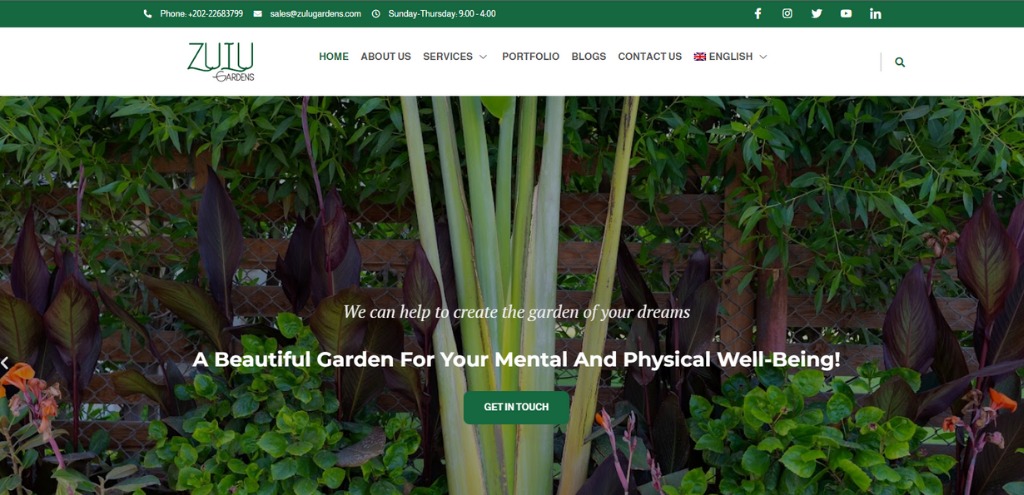Open the About Us page
This screenshot has width=1024, height=495.
[386, 57]
